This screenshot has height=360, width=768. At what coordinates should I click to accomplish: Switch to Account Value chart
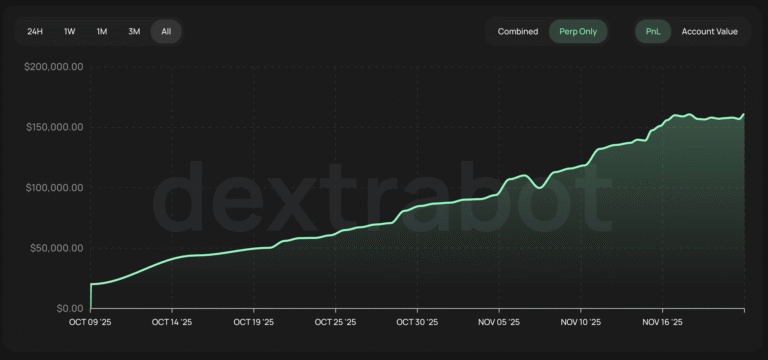(x=710, y=32)
